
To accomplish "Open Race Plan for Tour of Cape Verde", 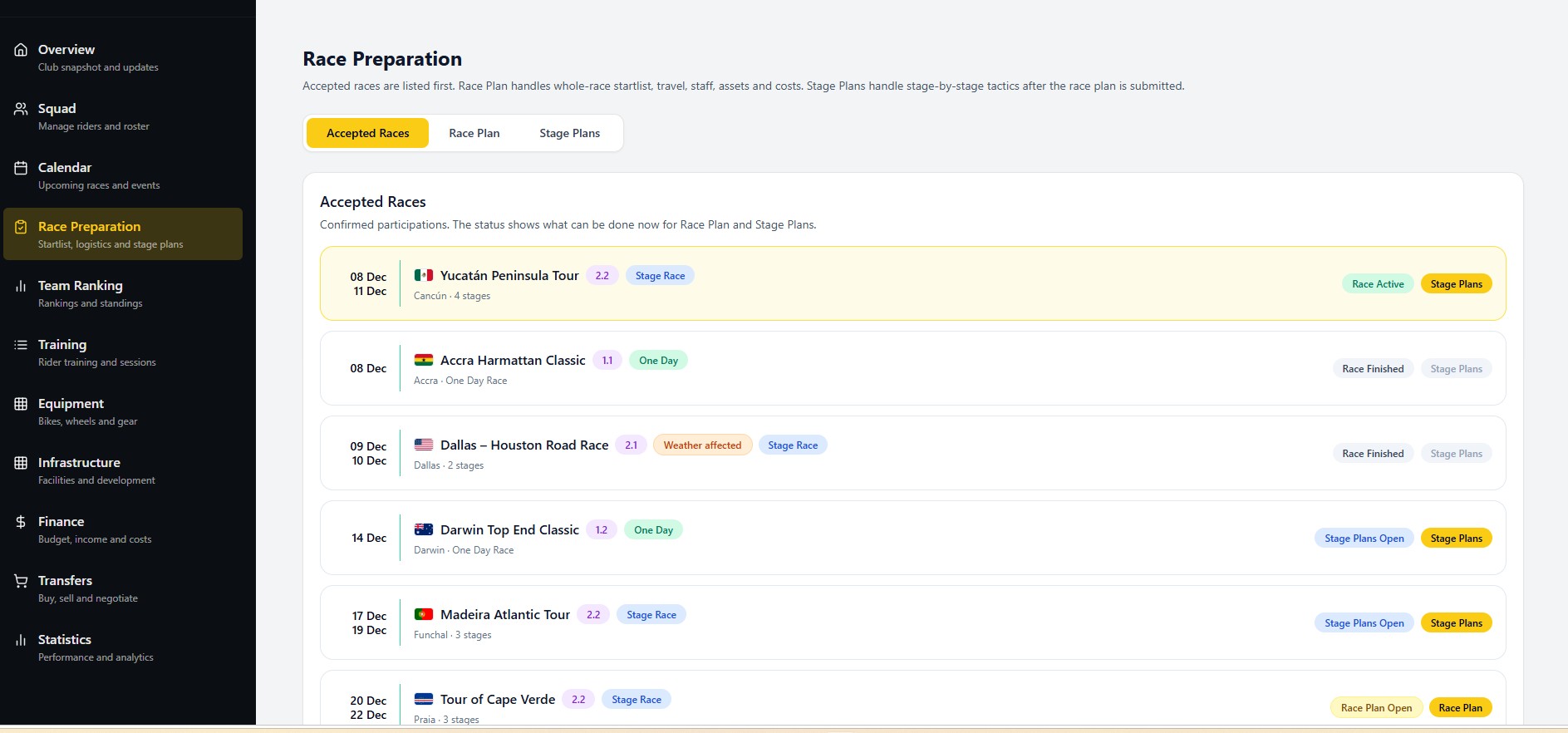I will pyautogui.click(x=1460, y=708).
